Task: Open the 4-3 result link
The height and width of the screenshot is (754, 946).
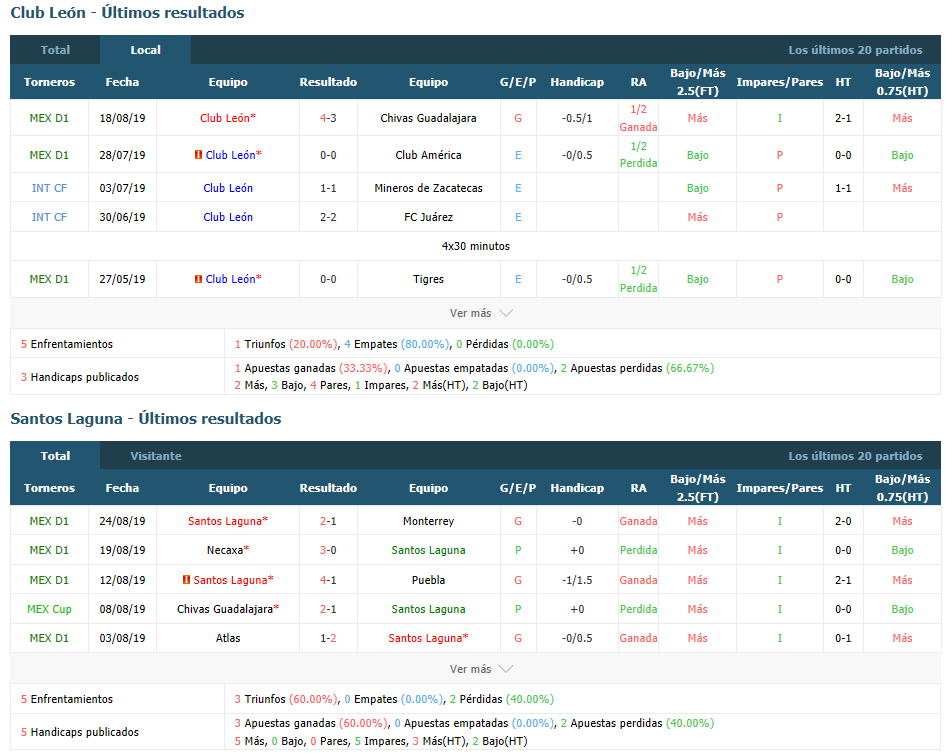Action: coord(328,118)
